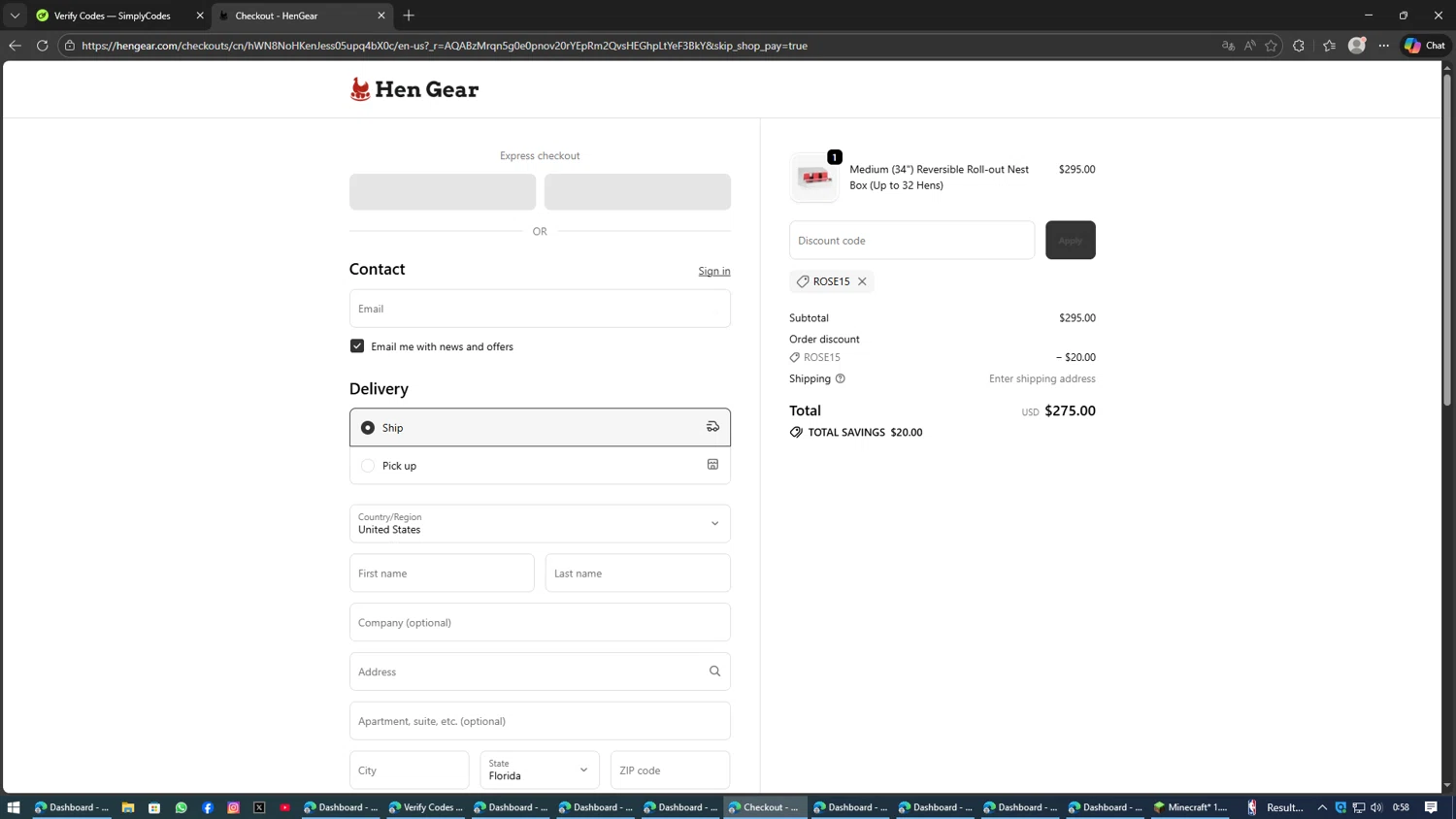Image resolution: width=1456 pixels, height=819 pixels.
Task: Open the notification center icon
Action: pyautogui.click(x=1431, y=807)
